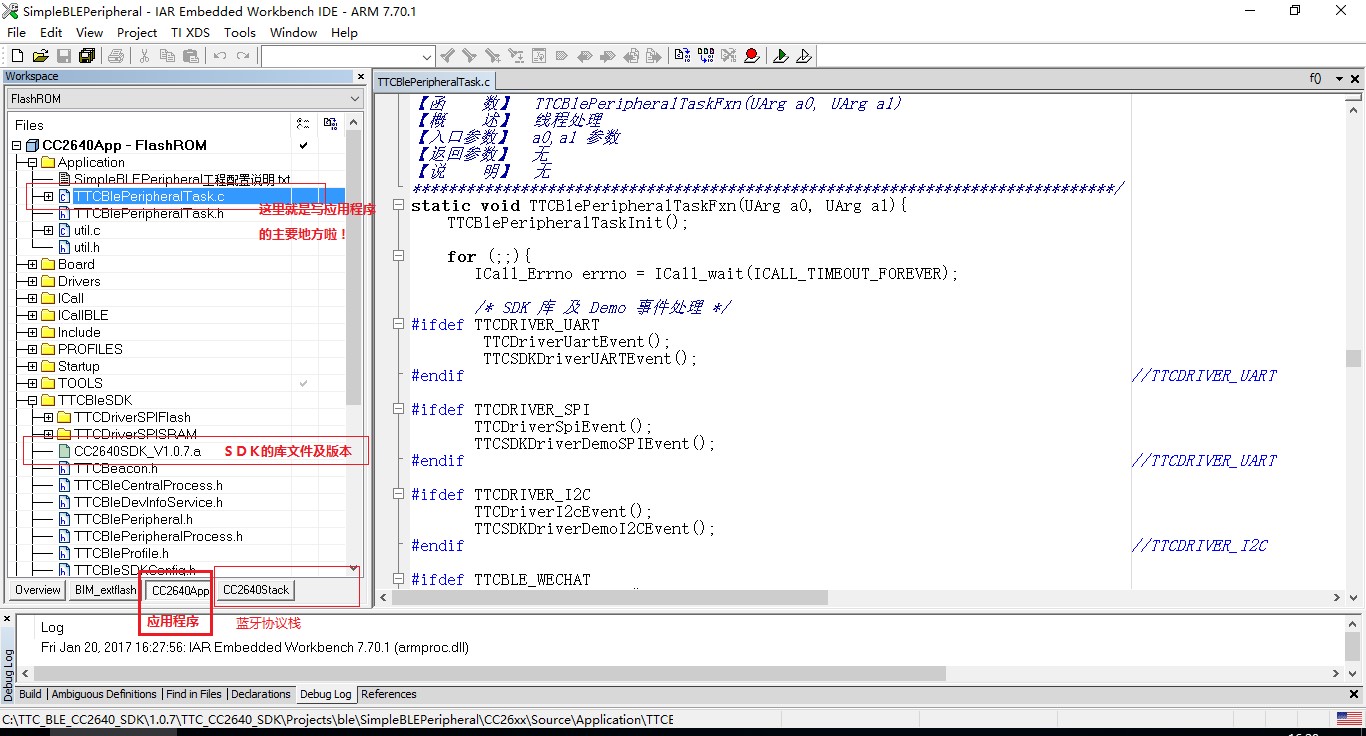Open the Tools menu
The height and width of the screenshot is (736, 1366).
(x=240, y=32)
